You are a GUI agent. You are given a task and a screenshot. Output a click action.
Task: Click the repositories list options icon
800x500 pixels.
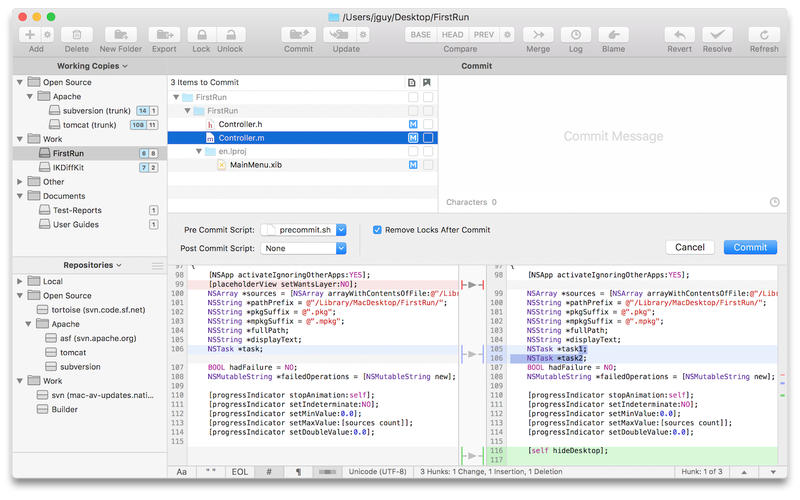(x=158, y=265)
